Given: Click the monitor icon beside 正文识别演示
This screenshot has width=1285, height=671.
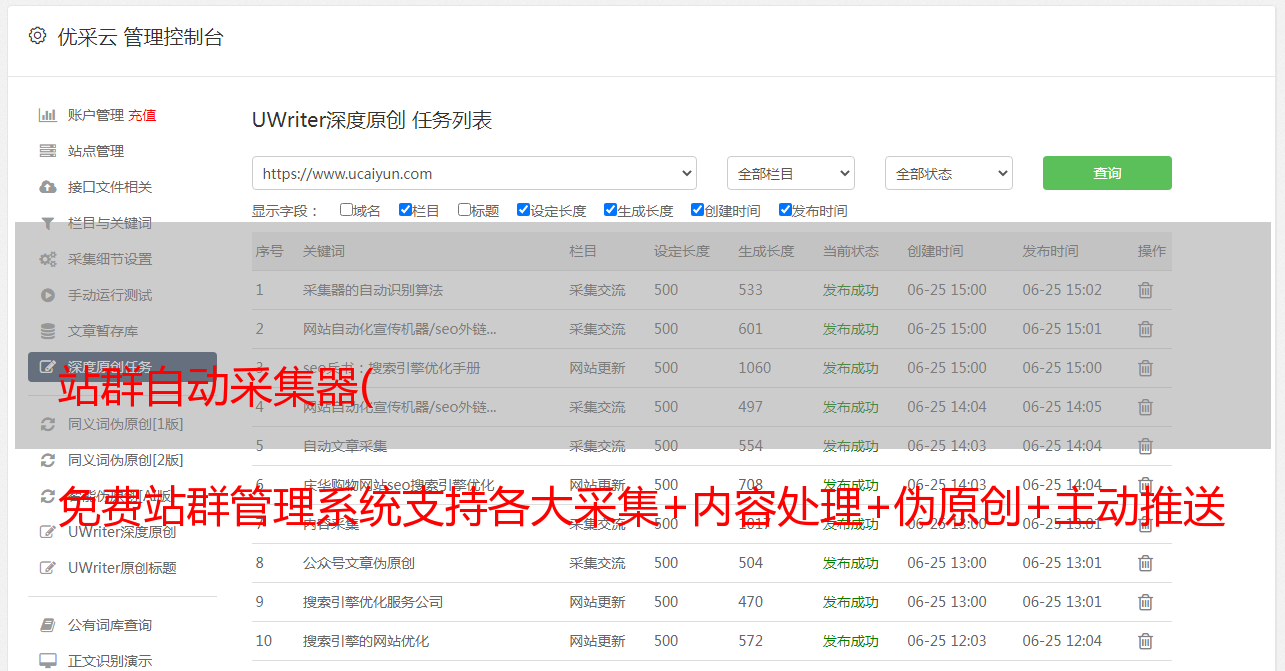Looking at the screenshot, I should click(x=47, y=661).
